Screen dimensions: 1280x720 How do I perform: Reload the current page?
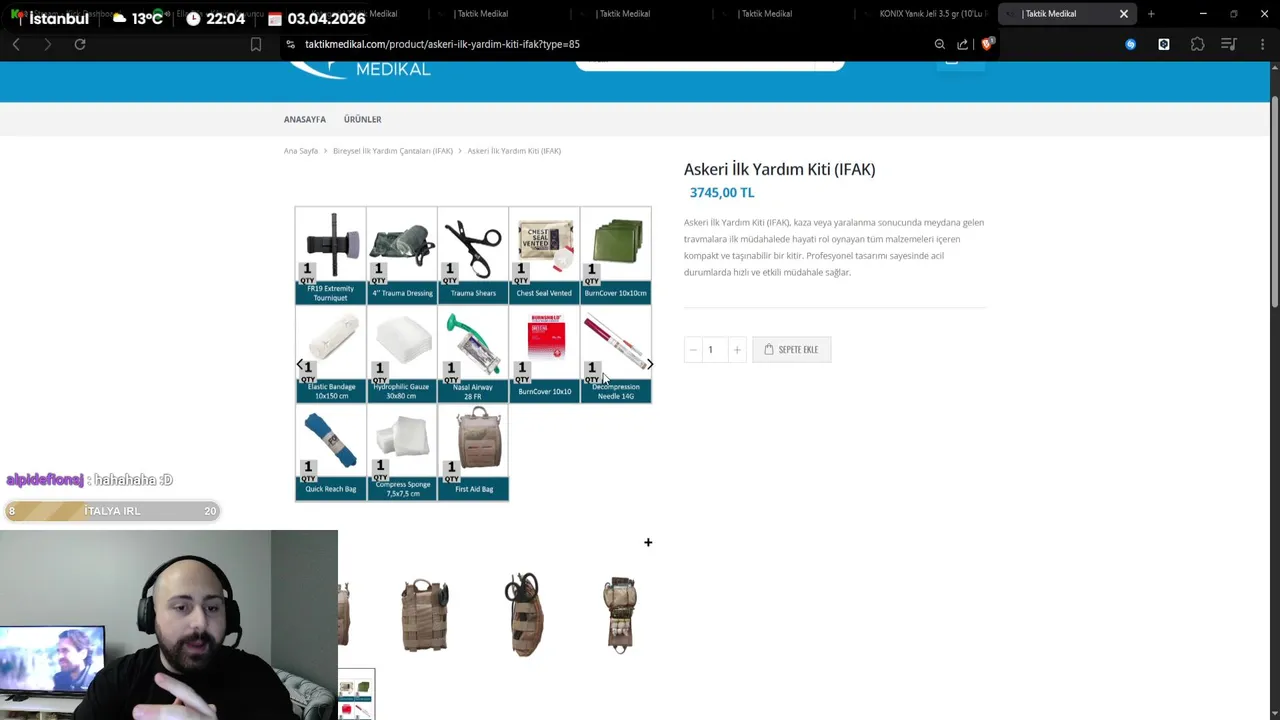tap(80, 44)
